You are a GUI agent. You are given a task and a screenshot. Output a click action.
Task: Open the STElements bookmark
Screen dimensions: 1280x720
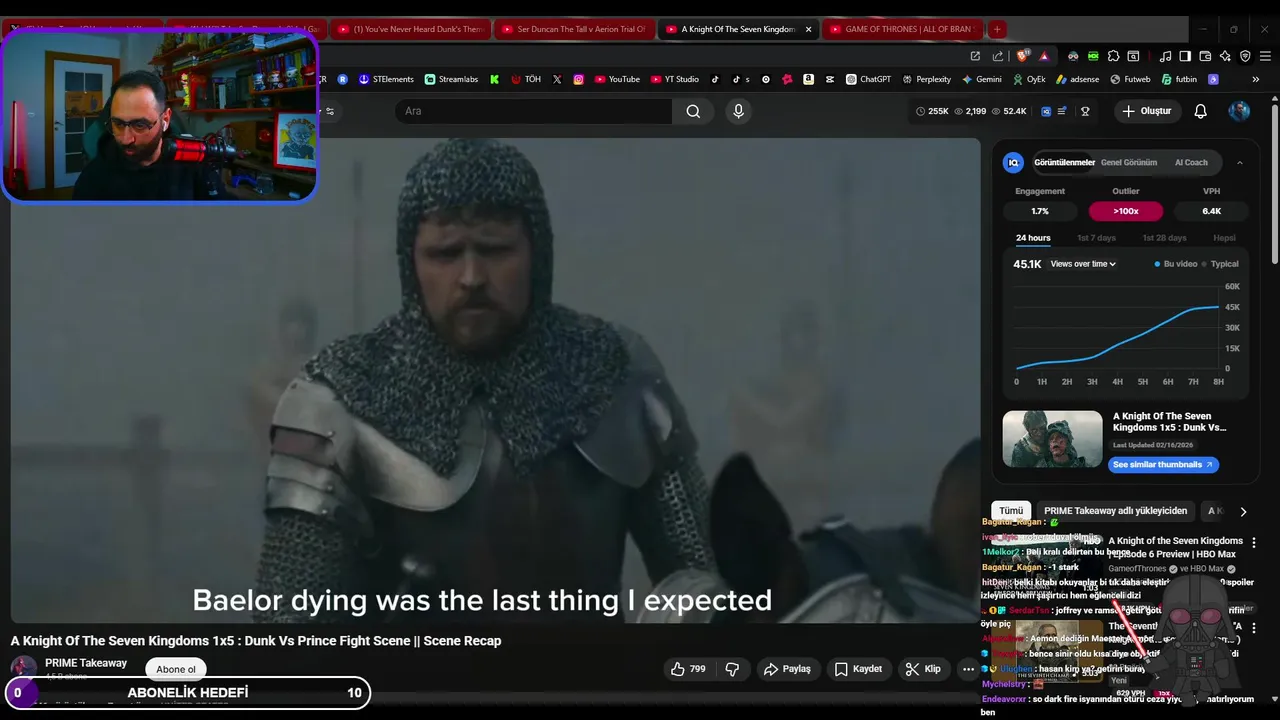point(386,79)
